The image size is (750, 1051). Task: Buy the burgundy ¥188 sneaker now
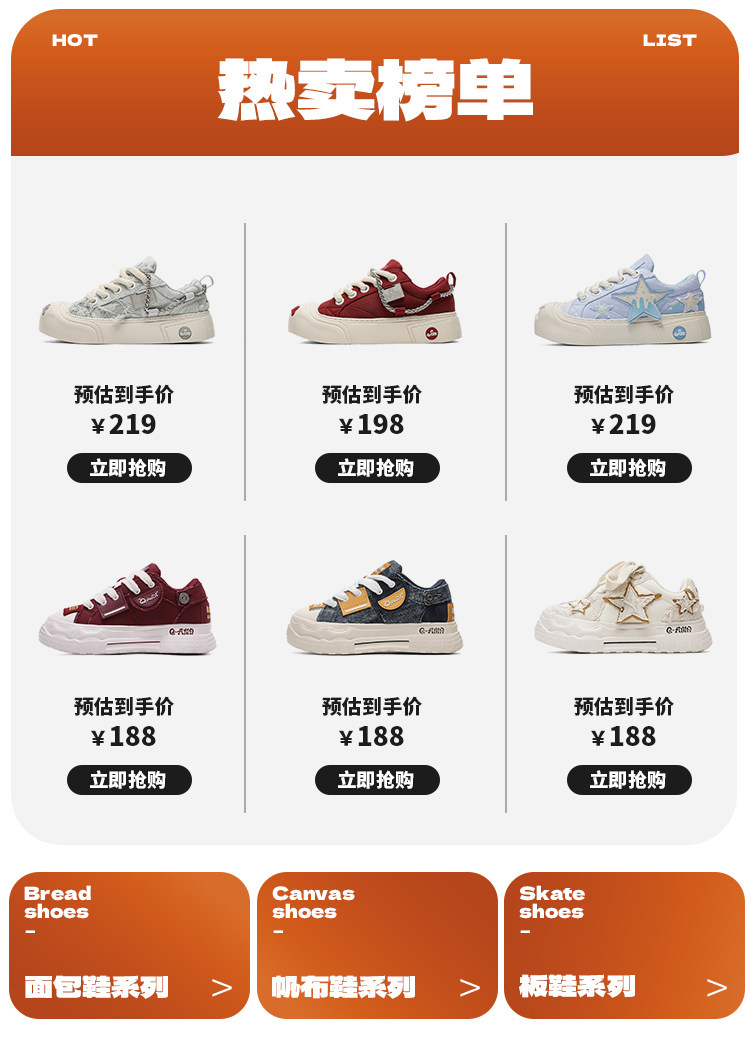129,780
